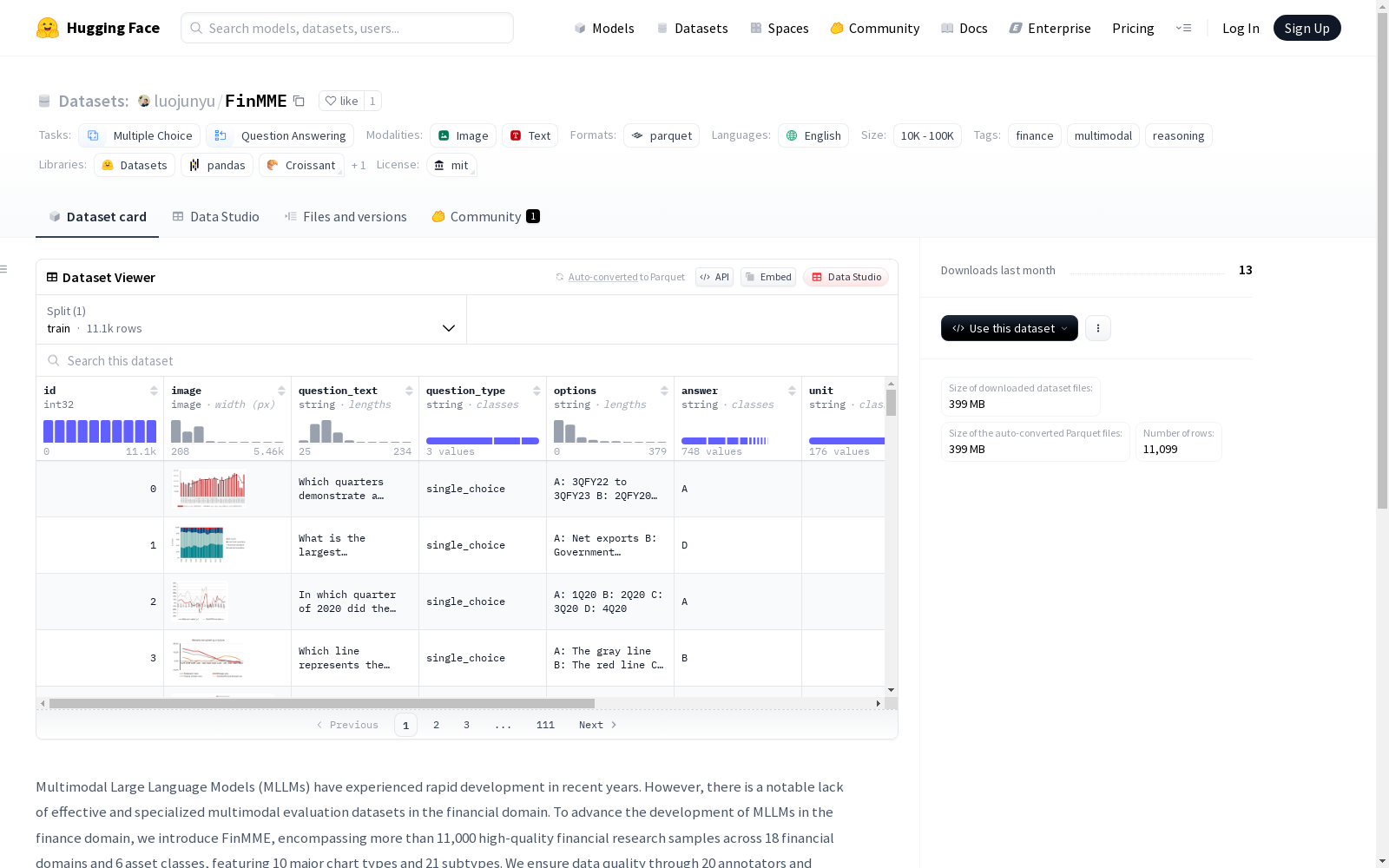Click the Auto-converted to Parquet link
This screenshot has height=868, width=1389.
click(620, 277)
